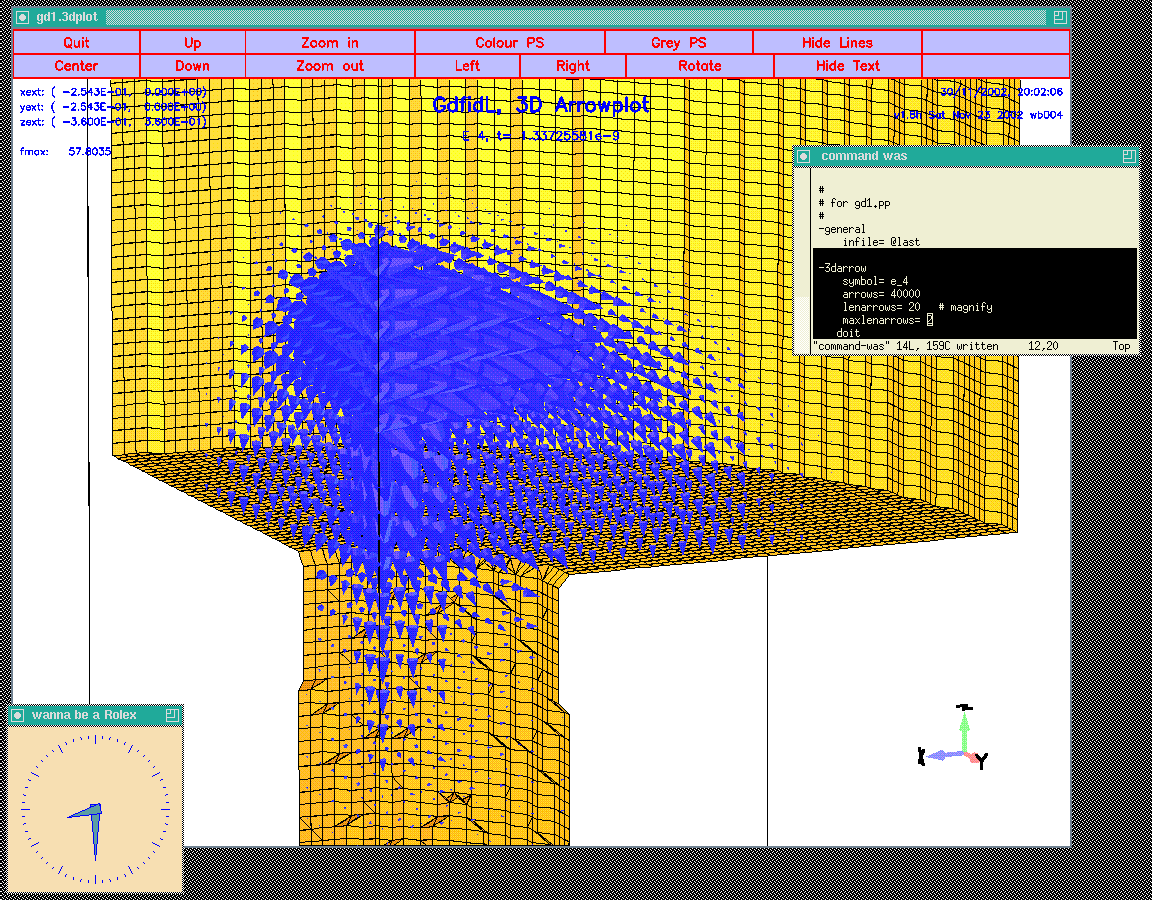
Task: Zoom in on the 3D plot
Action: pos(330,43)
